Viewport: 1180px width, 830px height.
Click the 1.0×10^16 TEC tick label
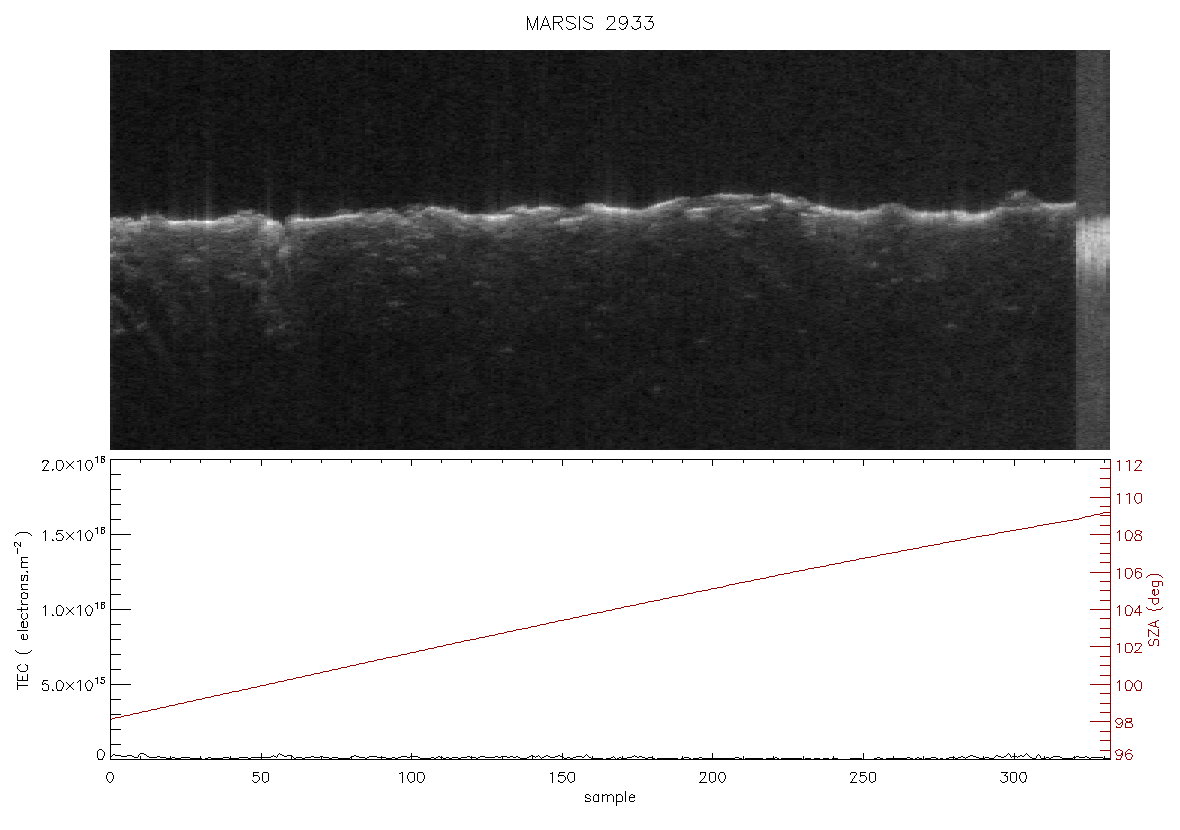click(x=73, y=610)
